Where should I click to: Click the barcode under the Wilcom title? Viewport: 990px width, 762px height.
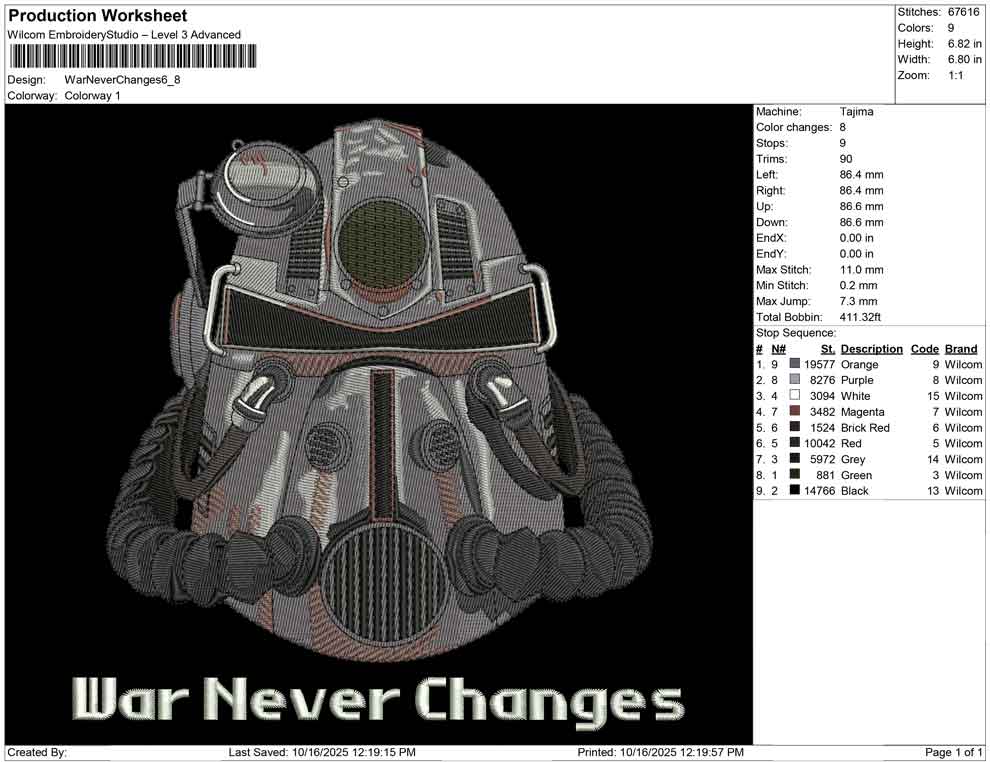click(x=132, y=57)
